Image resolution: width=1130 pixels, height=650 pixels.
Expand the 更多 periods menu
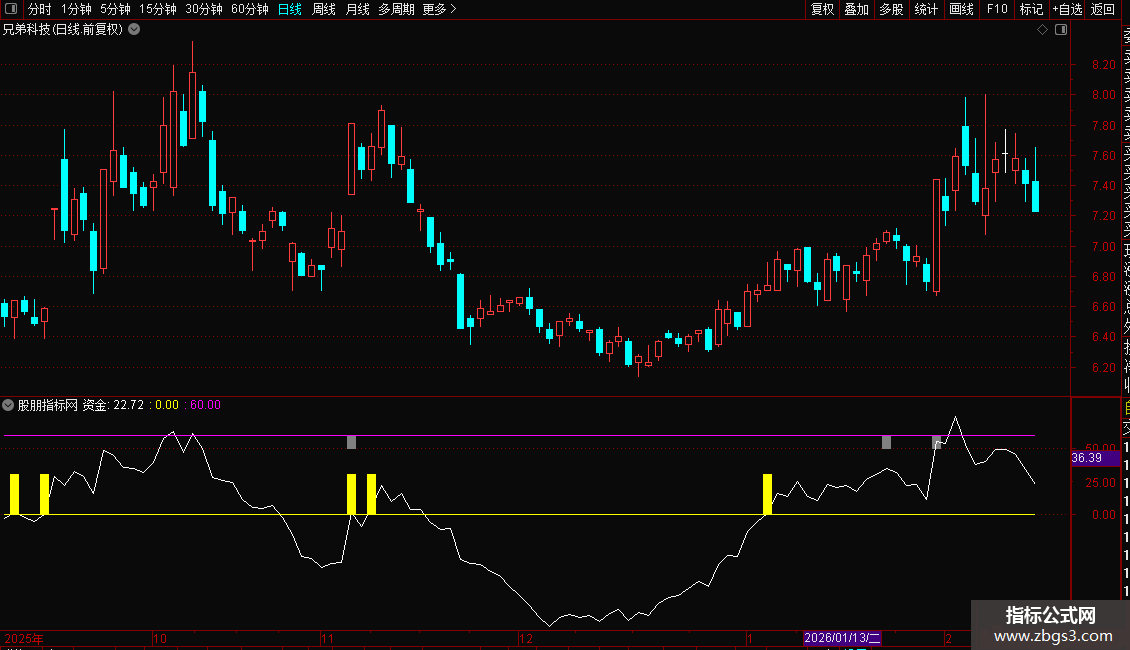coord(439,9)
